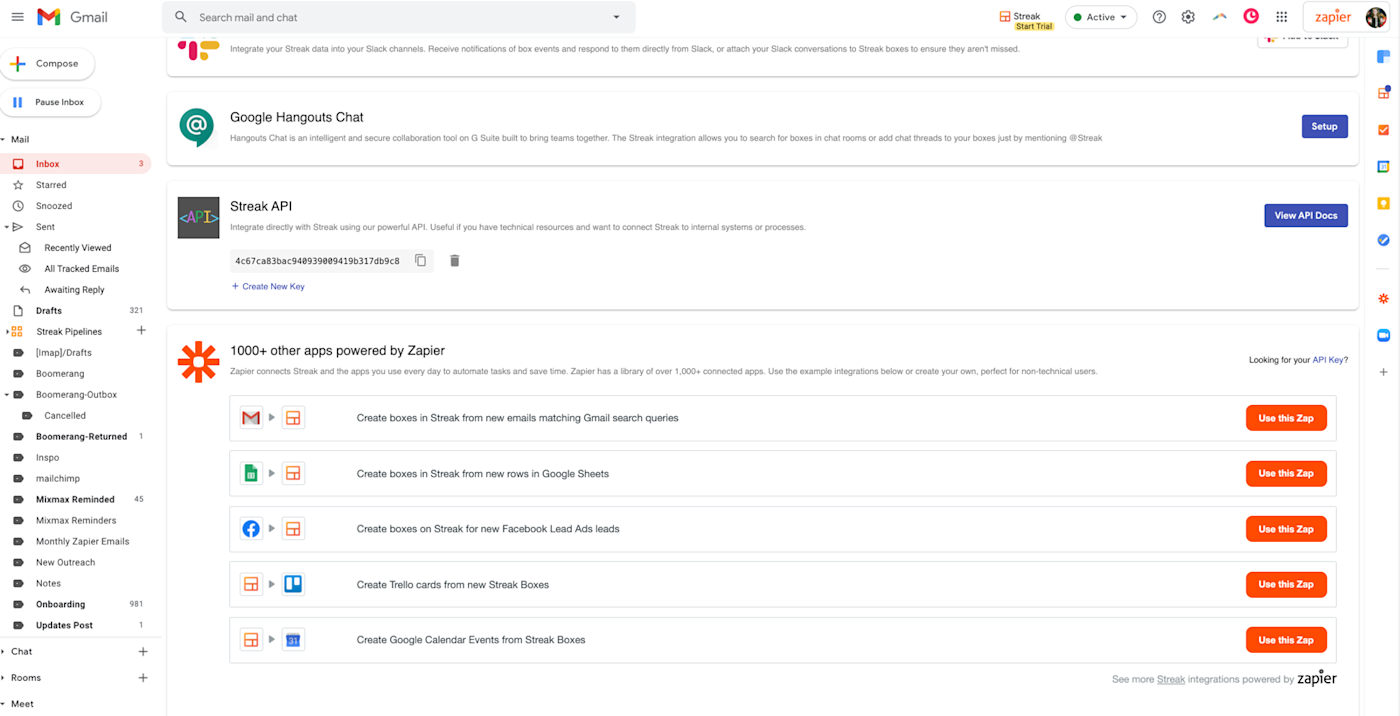
Task: Click View API Docs button
Action: (1305, 216)
